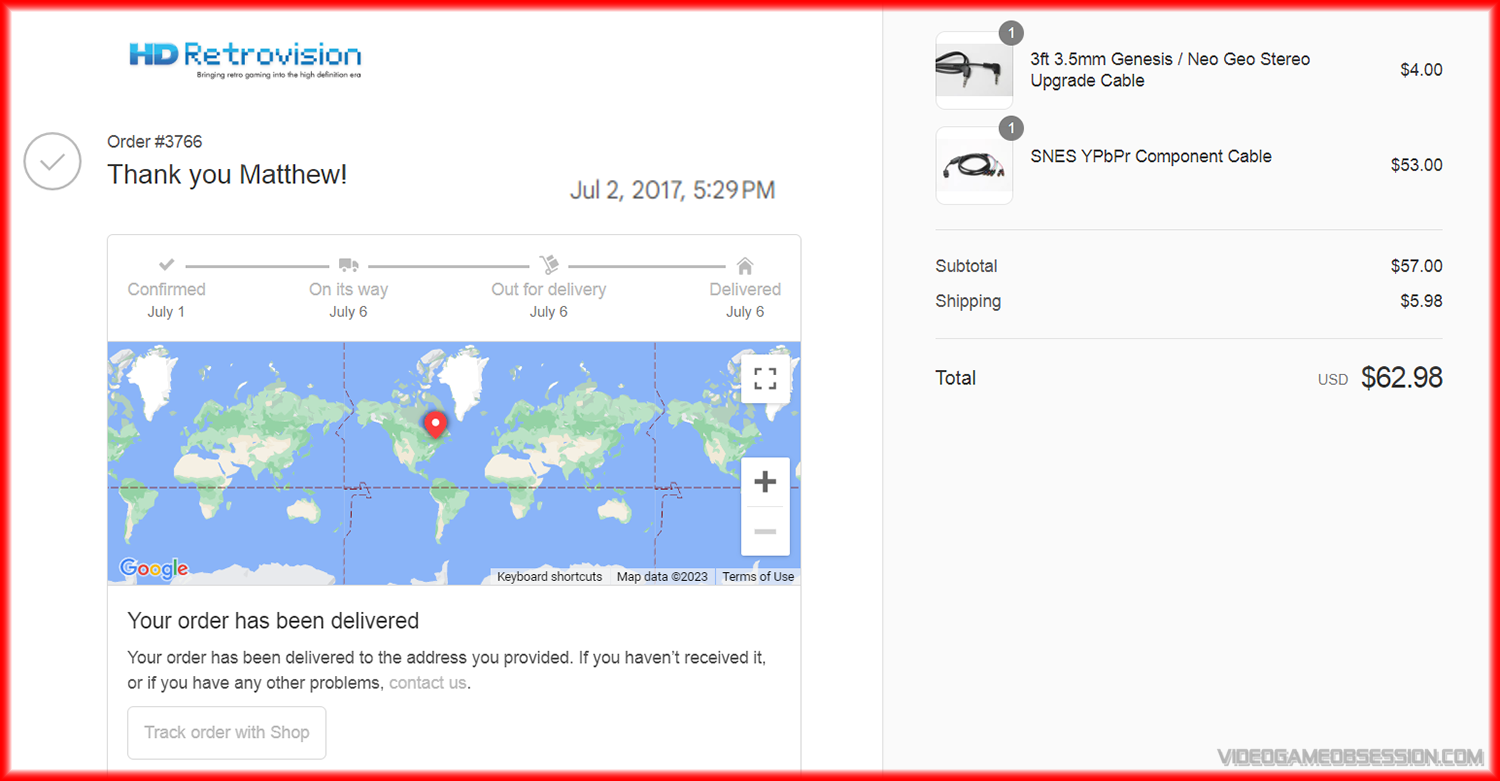
Task: Click the Google logo on the map
Action: click(x=154, y=568)
